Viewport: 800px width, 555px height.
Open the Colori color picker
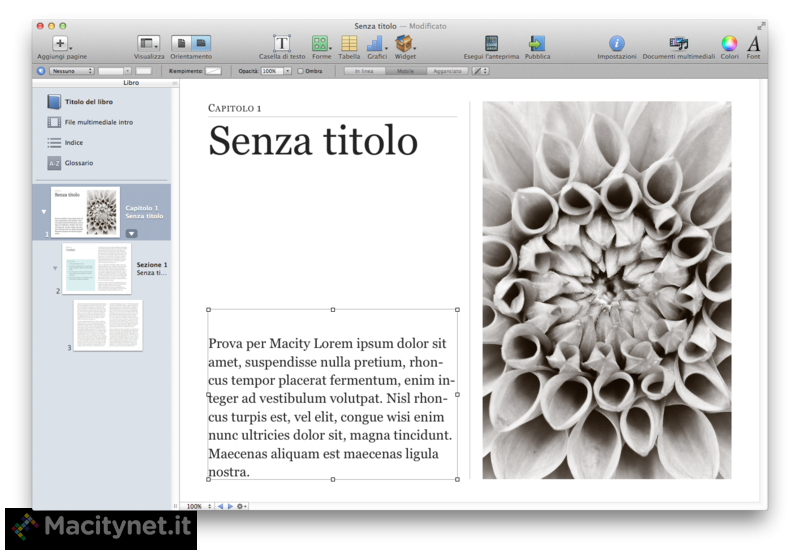729,43
